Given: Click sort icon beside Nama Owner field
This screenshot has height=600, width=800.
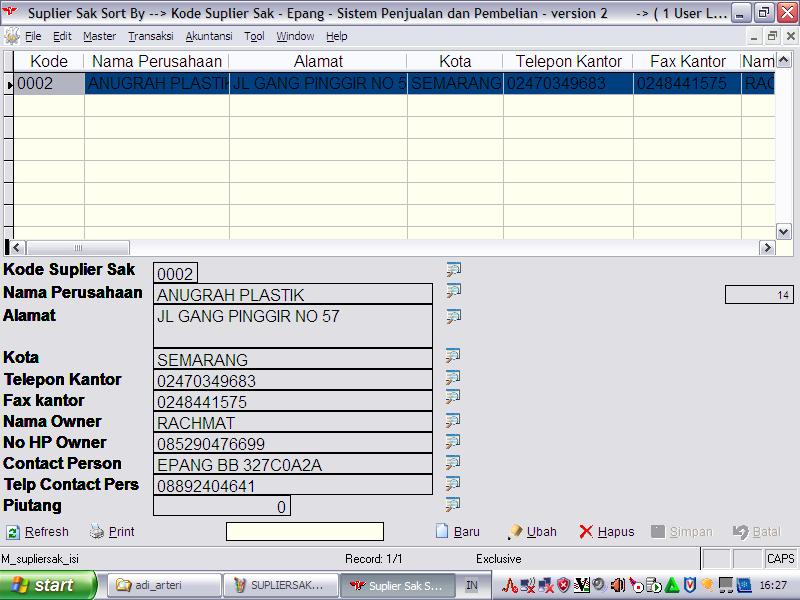Looking at the screenshot, I should 453,420.
